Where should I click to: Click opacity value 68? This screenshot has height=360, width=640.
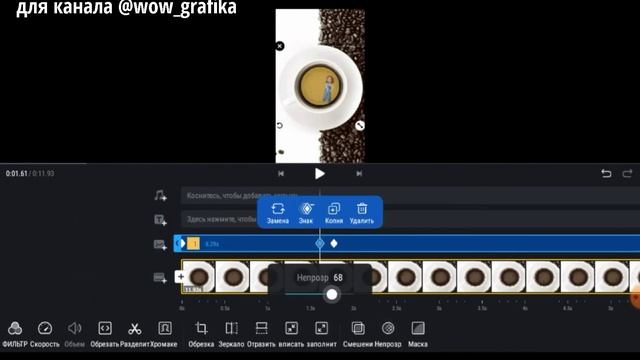tap(338, 278)
